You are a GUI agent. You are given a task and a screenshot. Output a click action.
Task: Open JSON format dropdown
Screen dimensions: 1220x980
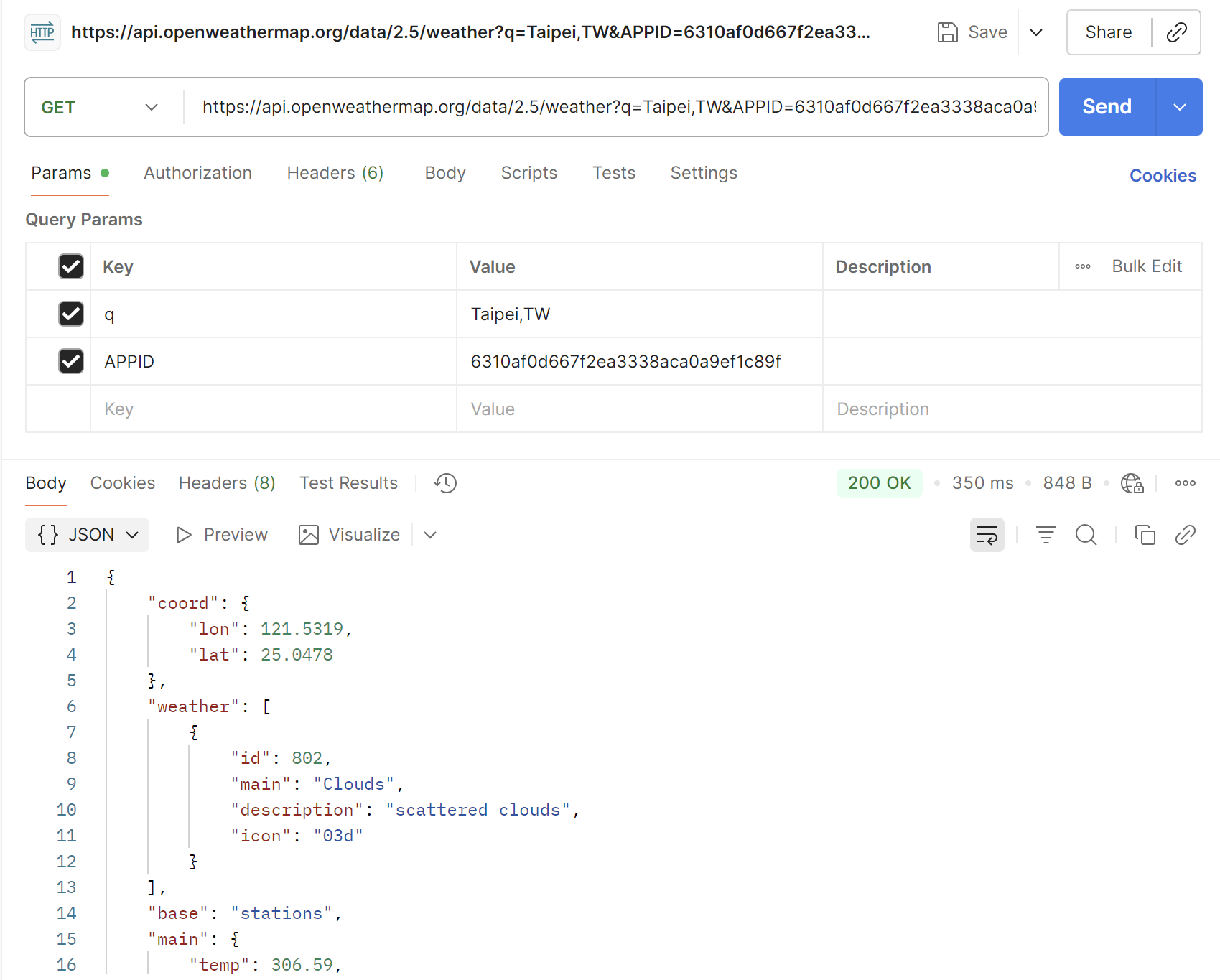pyautogui.click(x=87, y=535)
